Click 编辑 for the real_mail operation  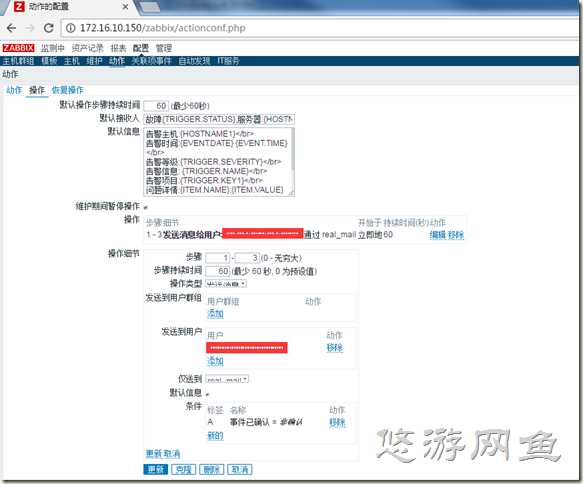[x=438, y=235]
